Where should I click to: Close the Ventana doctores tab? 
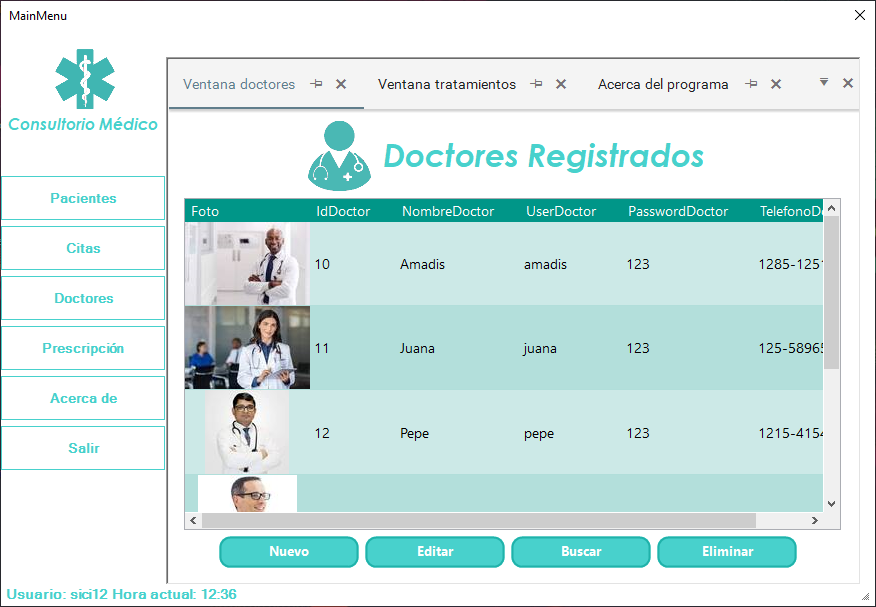(341, 84)
